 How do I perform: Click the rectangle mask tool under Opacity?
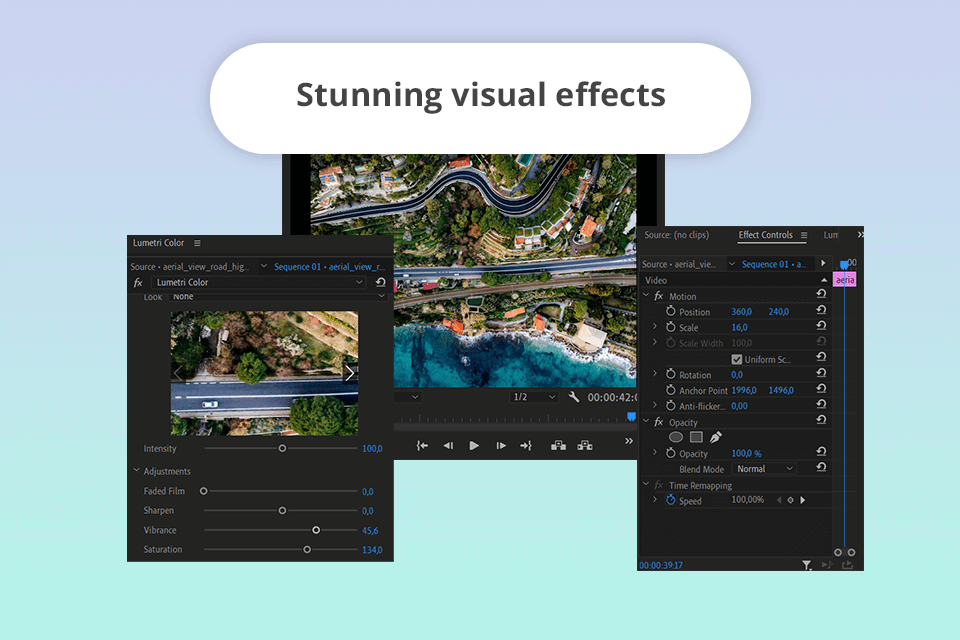[696, 437]
